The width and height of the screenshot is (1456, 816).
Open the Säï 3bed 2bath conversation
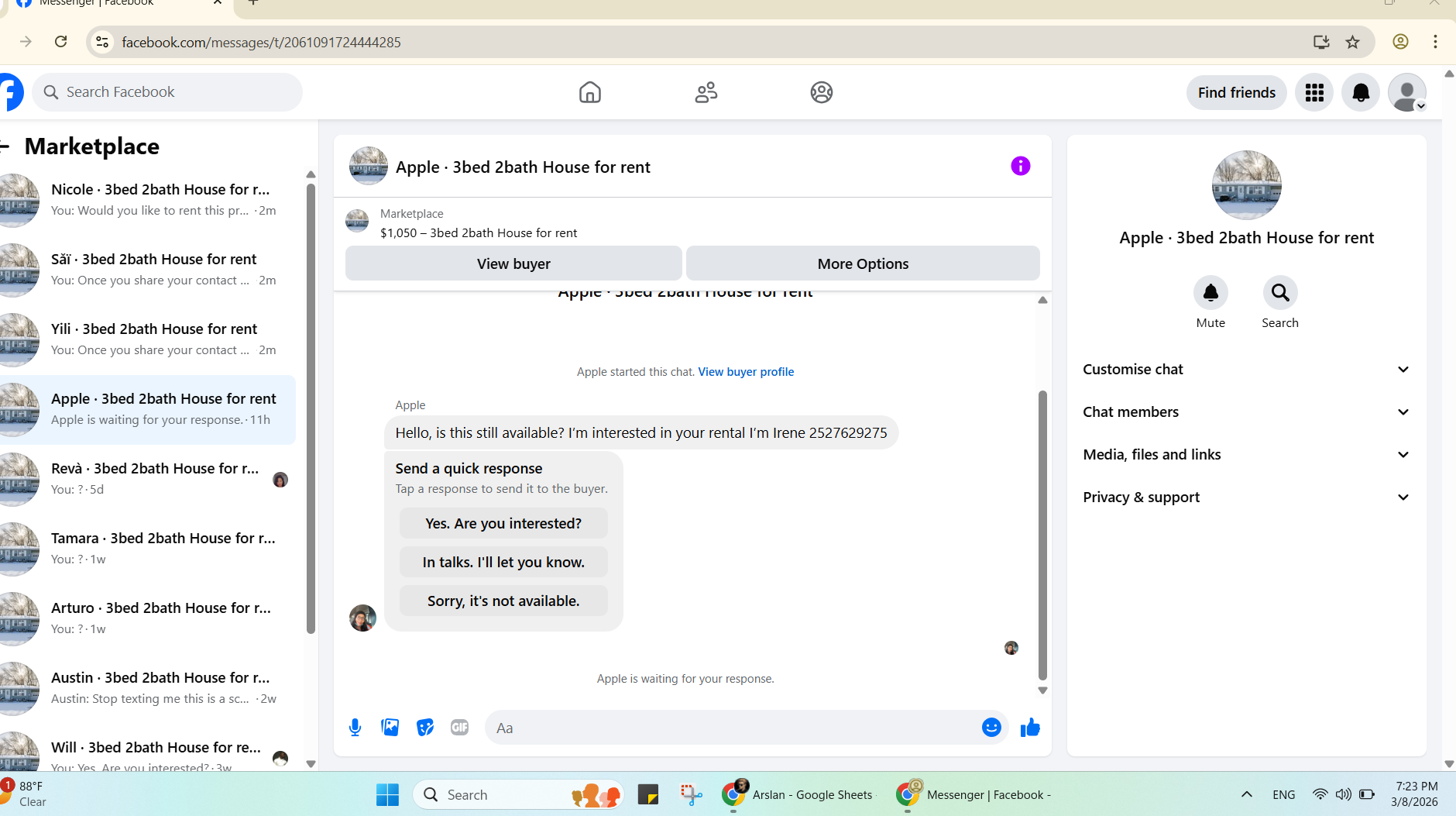147,270
